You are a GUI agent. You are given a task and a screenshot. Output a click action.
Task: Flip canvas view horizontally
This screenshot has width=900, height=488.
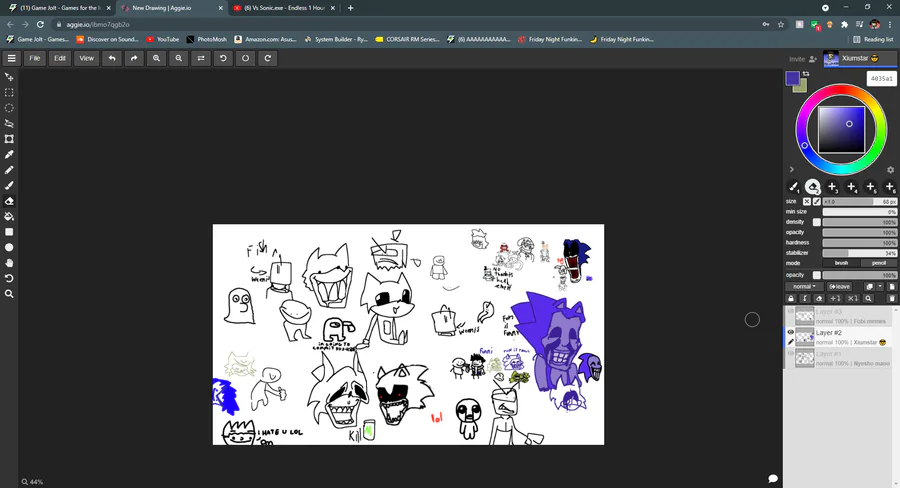(x=201, y=58)
